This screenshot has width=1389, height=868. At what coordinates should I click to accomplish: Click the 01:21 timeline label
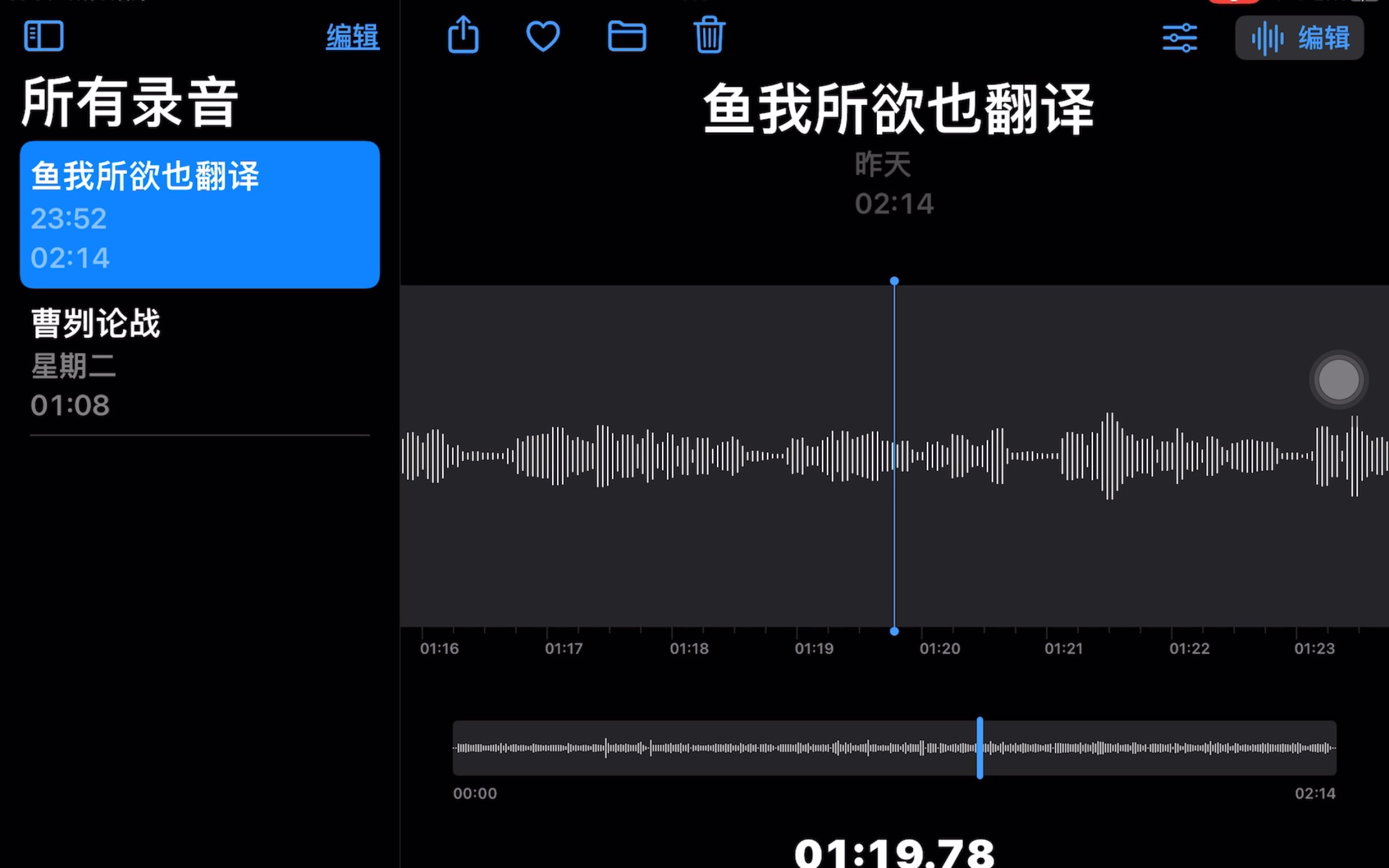[1064, 648]
